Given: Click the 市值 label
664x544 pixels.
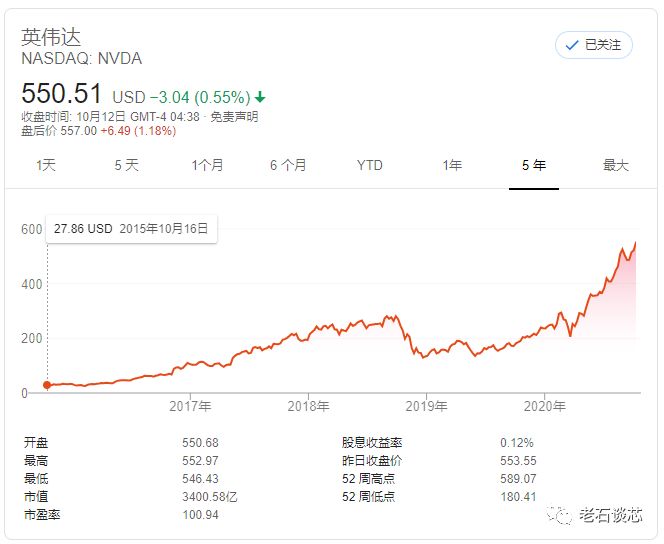Looking at the screenshot, I should (36, 497).
